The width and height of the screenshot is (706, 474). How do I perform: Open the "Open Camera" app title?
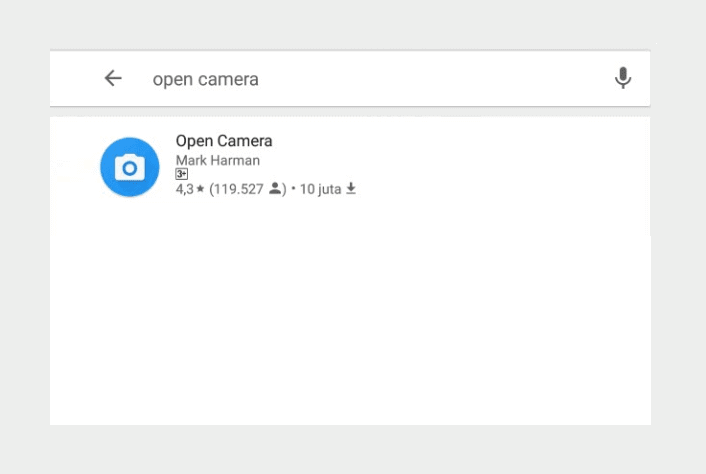(x=224, y=141)
